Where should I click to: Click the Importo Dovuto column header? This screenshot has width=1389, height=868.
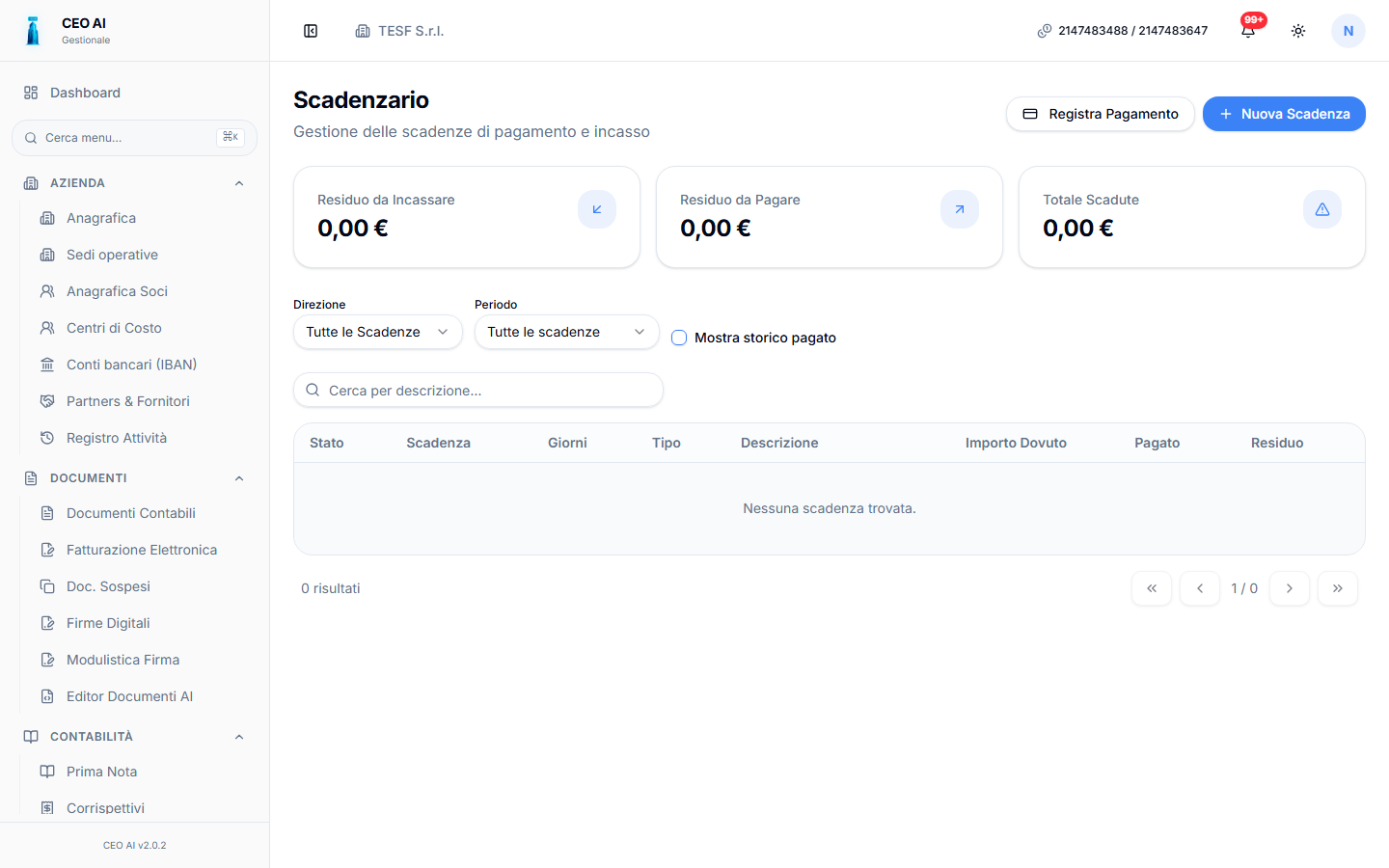[1016, 443]
